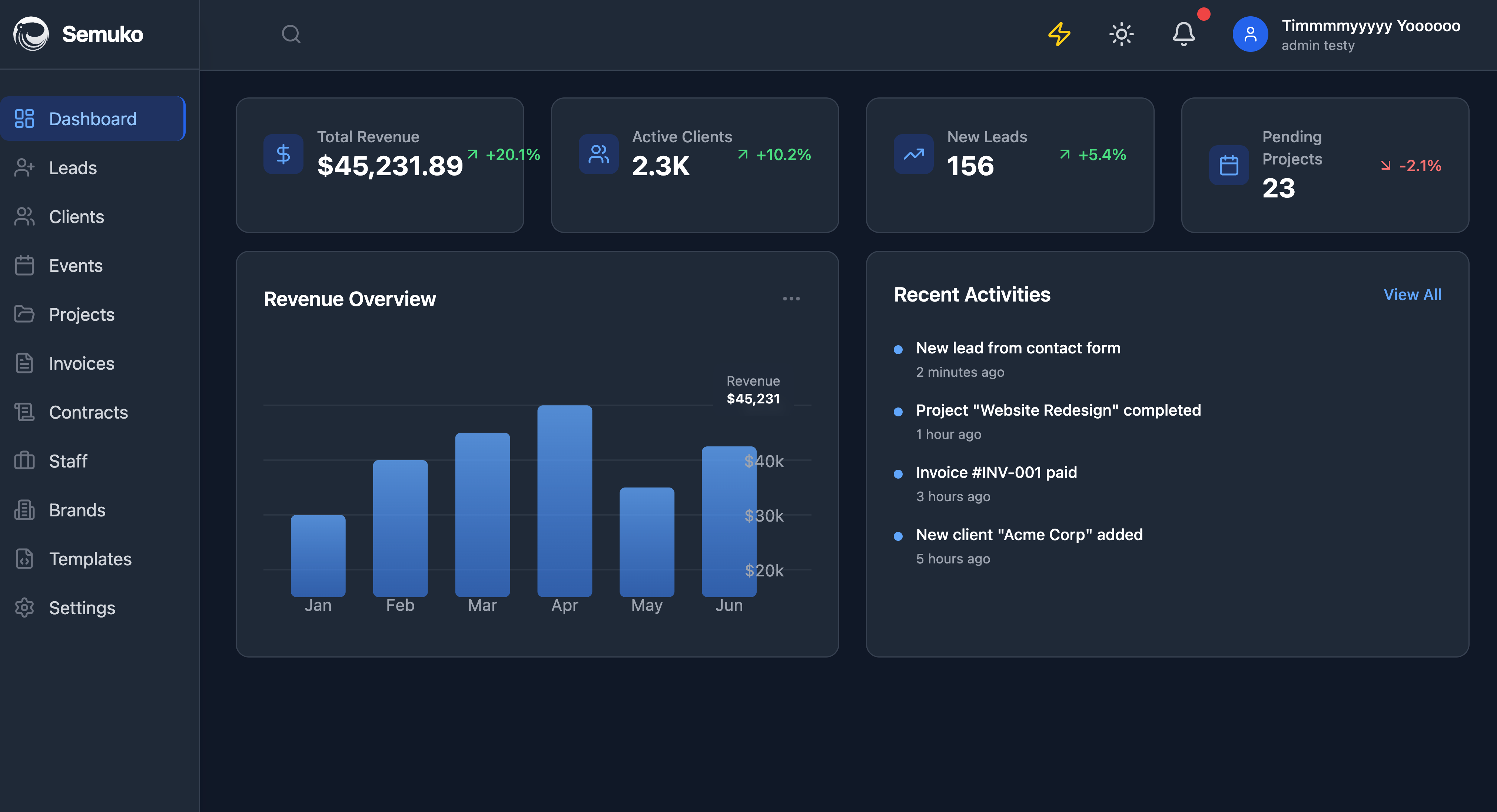Viewport: 1497px width, 812px height.
Task: Click View All activities link
Action: coord(1411,294)
